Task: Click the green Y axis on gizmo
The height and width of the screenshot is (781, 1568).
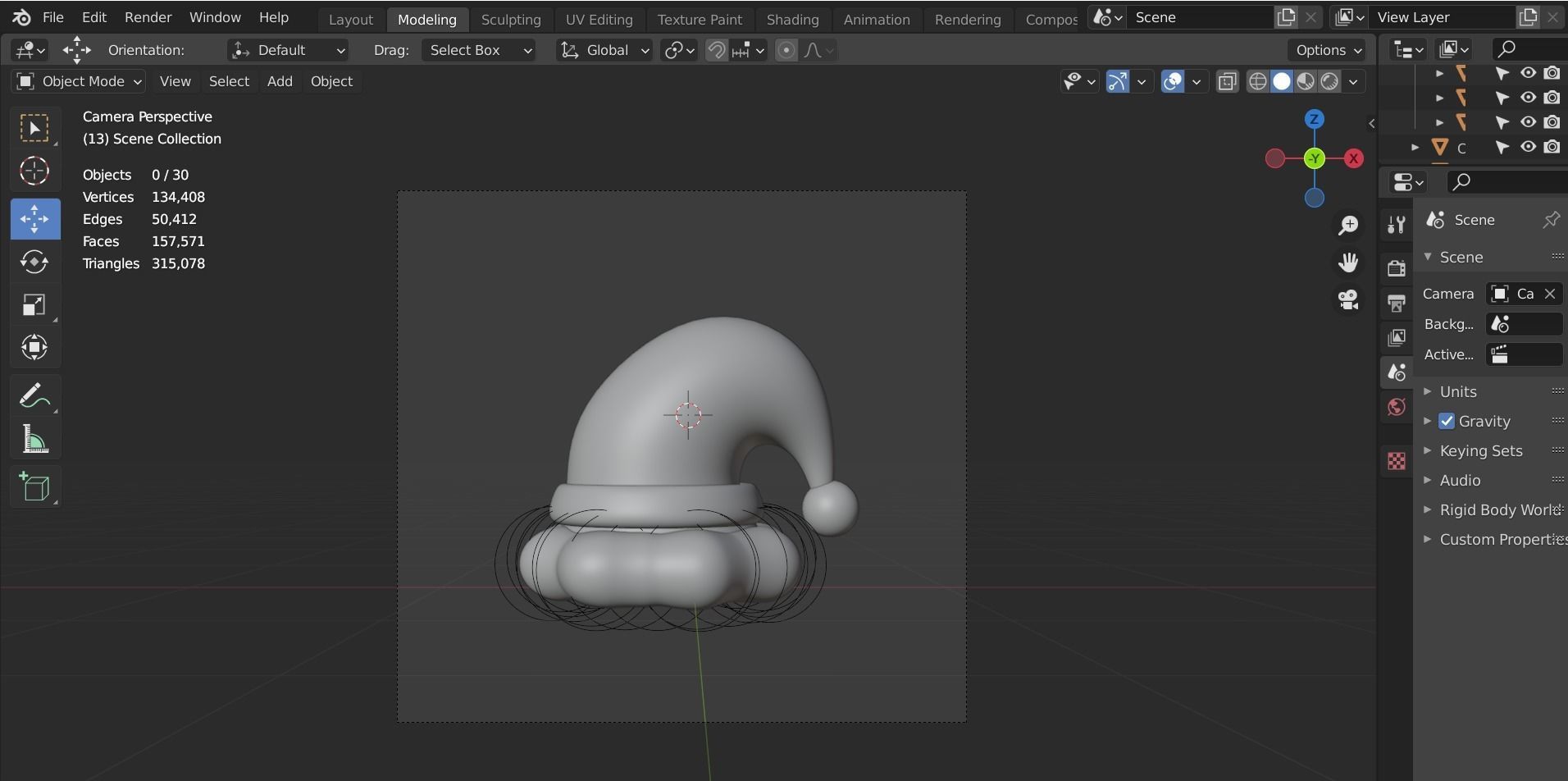Action: (x=1315, y=158)
